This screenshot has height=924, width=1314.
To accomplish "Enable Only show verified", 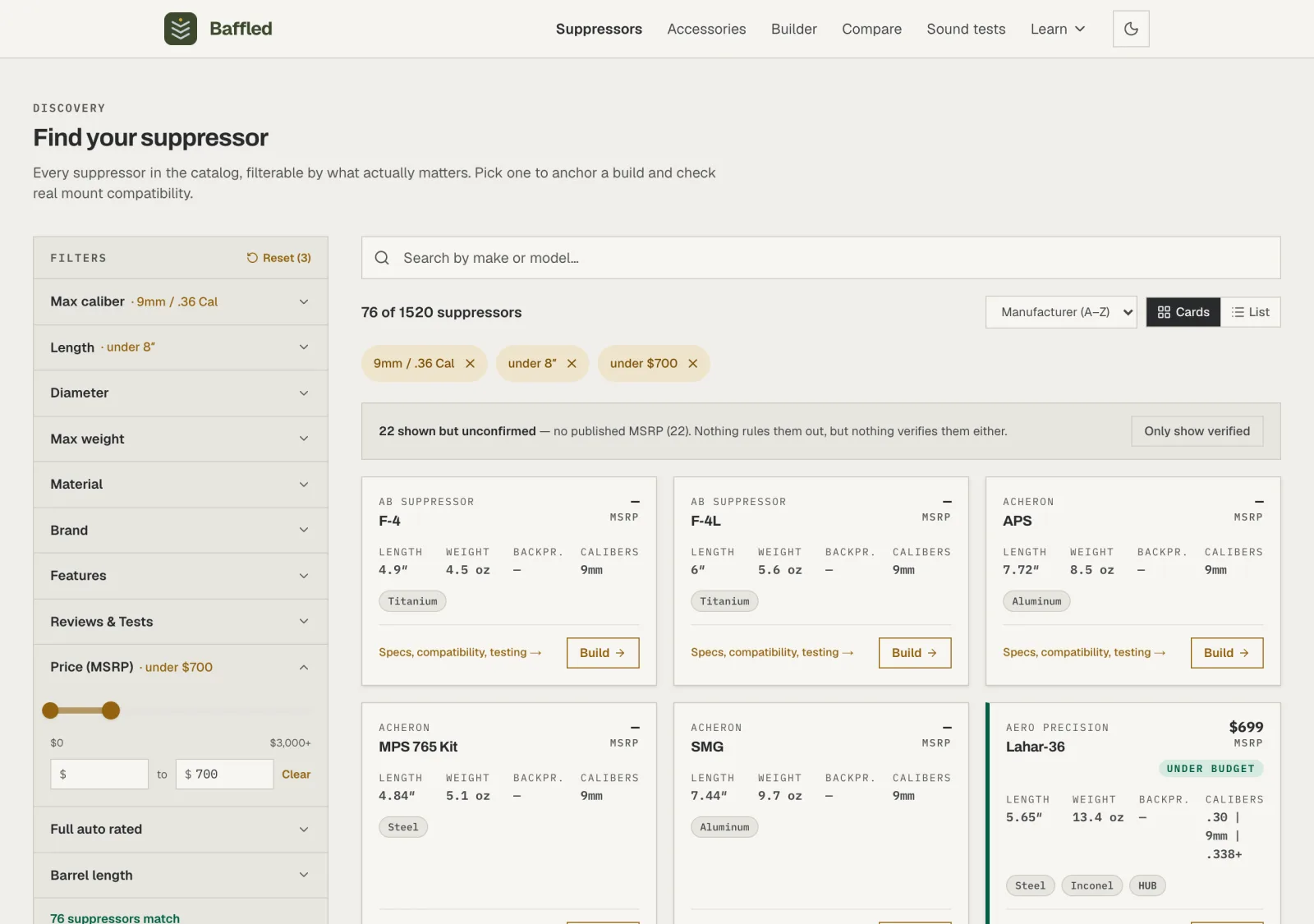I will coord(1197,431).
